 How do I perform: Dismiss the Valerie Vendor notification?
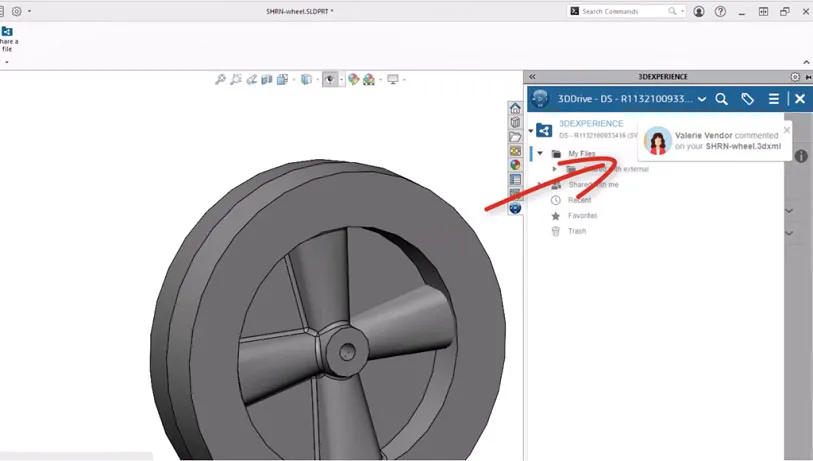tap(787, 130)
